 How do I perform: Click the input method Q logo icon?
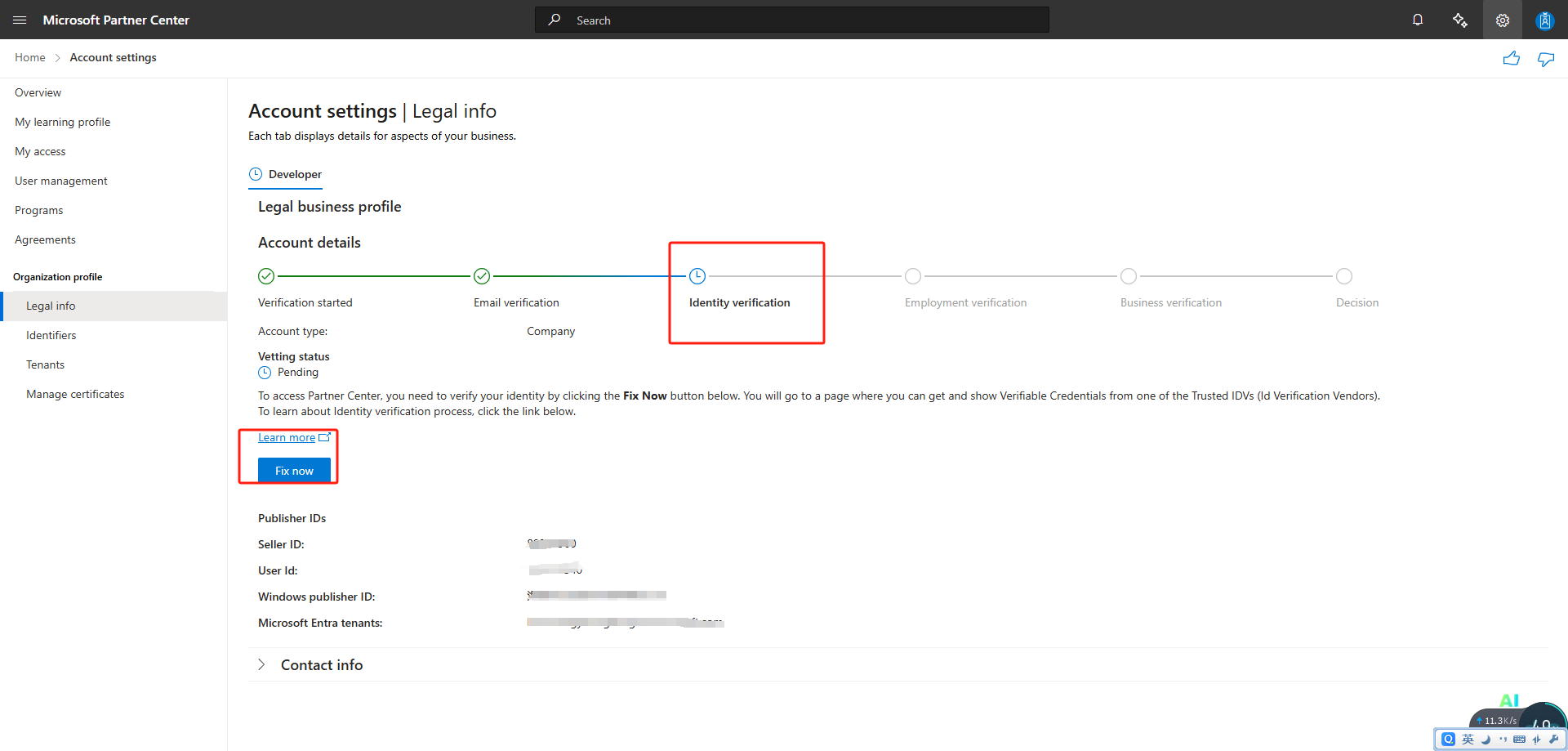pos(1449,739)
